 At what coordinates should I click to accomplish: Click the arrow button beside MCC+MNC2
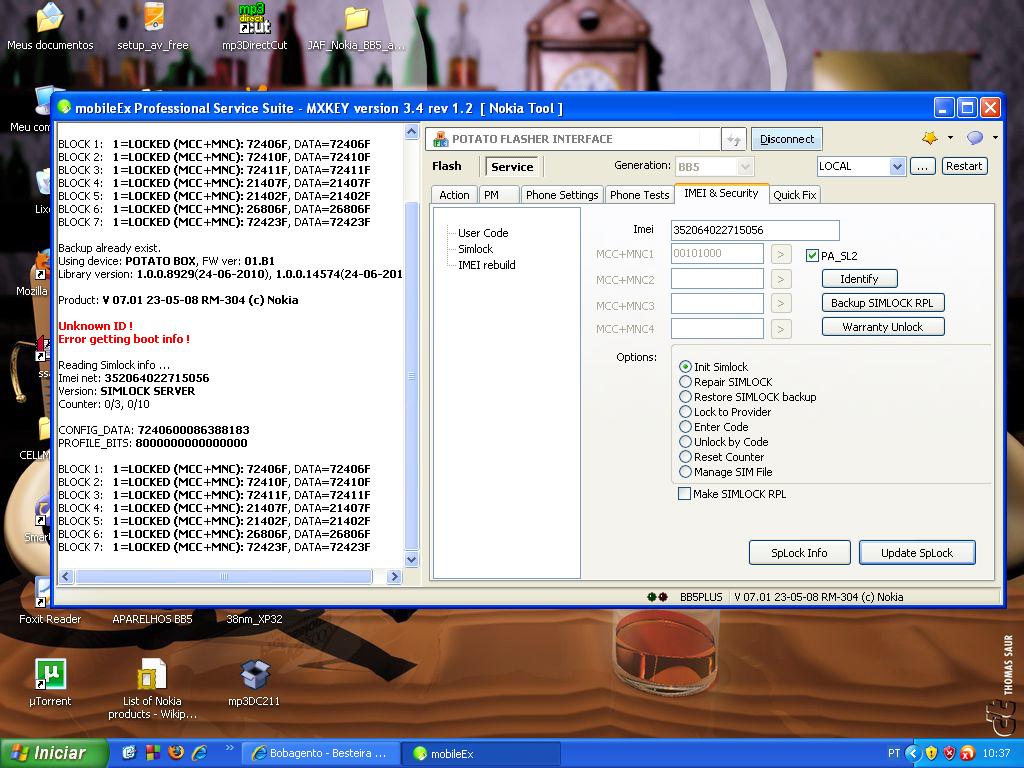(781, 280)
